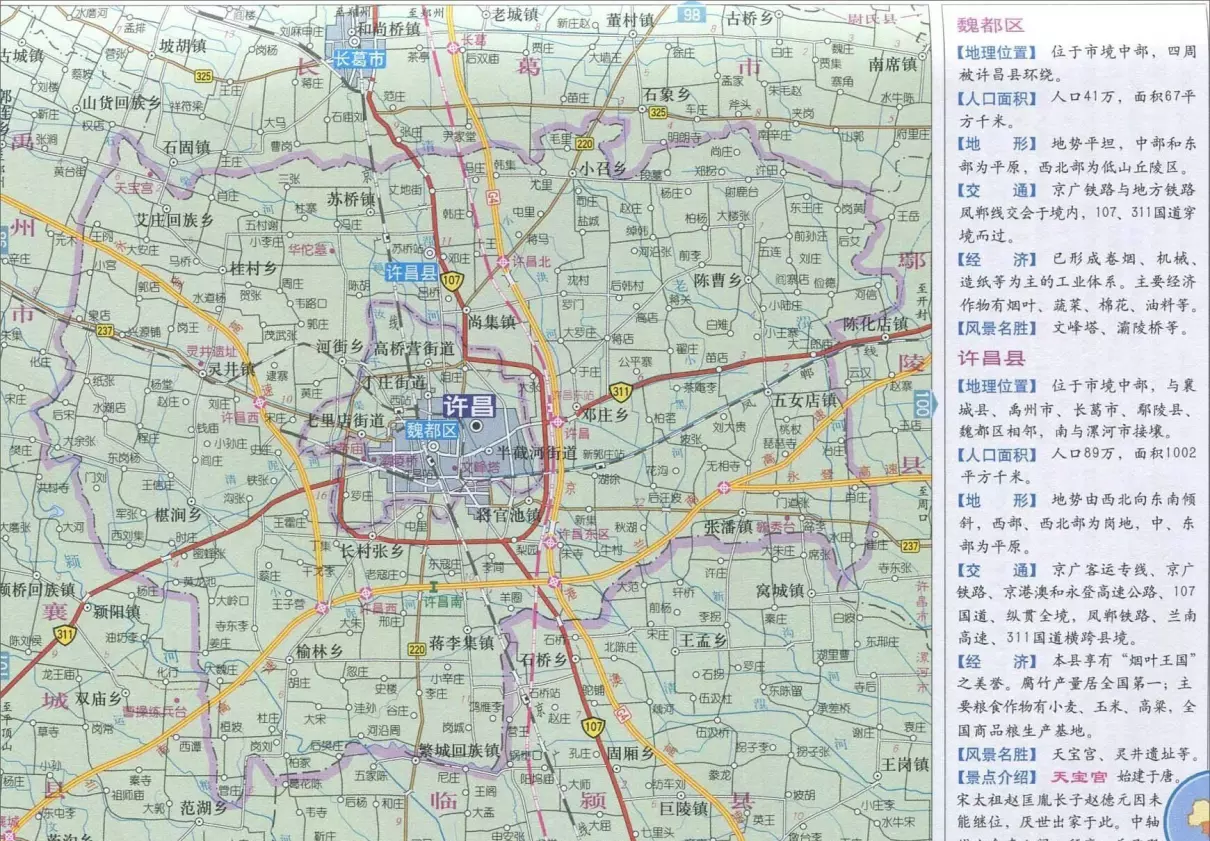Select the 文峰塔 landmark on the map
1210x841 pixels.
coord(480,466)
